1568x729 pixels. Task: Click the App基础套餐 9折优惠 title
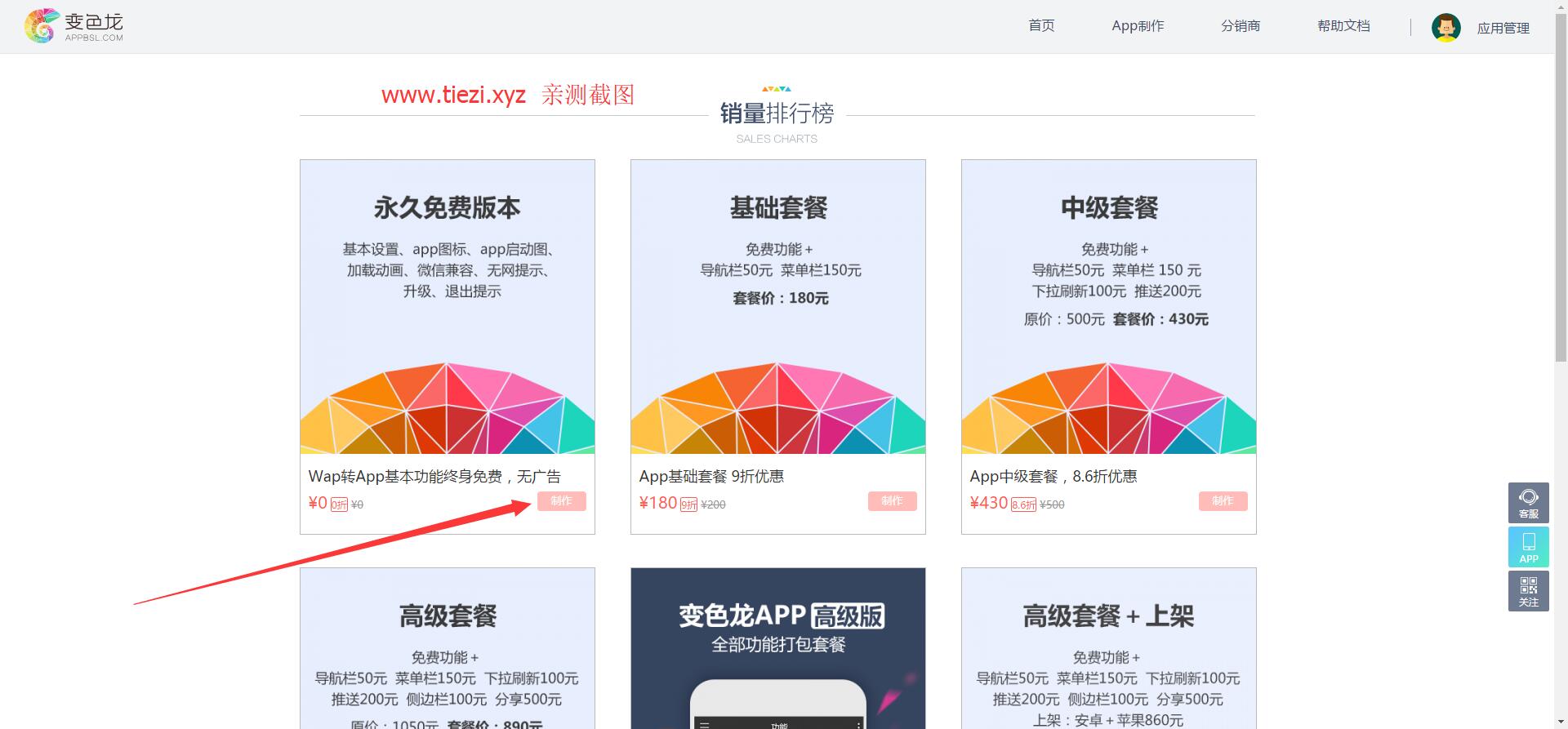point(711,477)
